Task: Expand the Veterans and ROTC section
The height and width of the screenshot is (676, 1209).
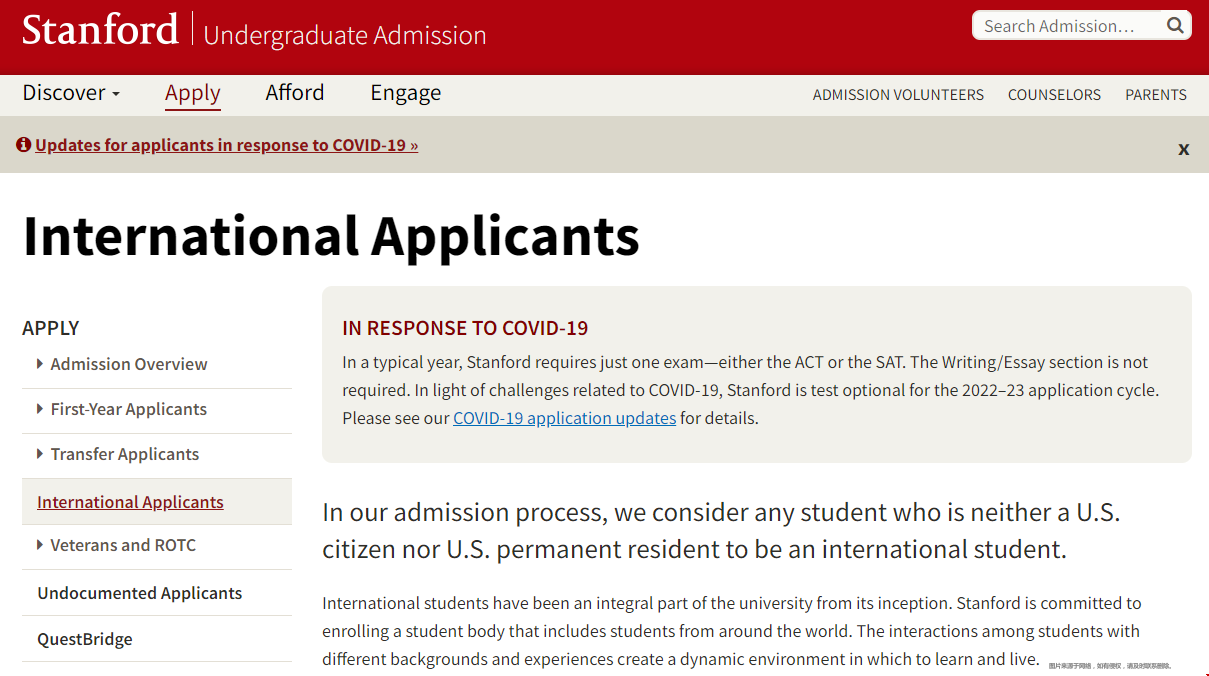Action: [x=40, y=545]
